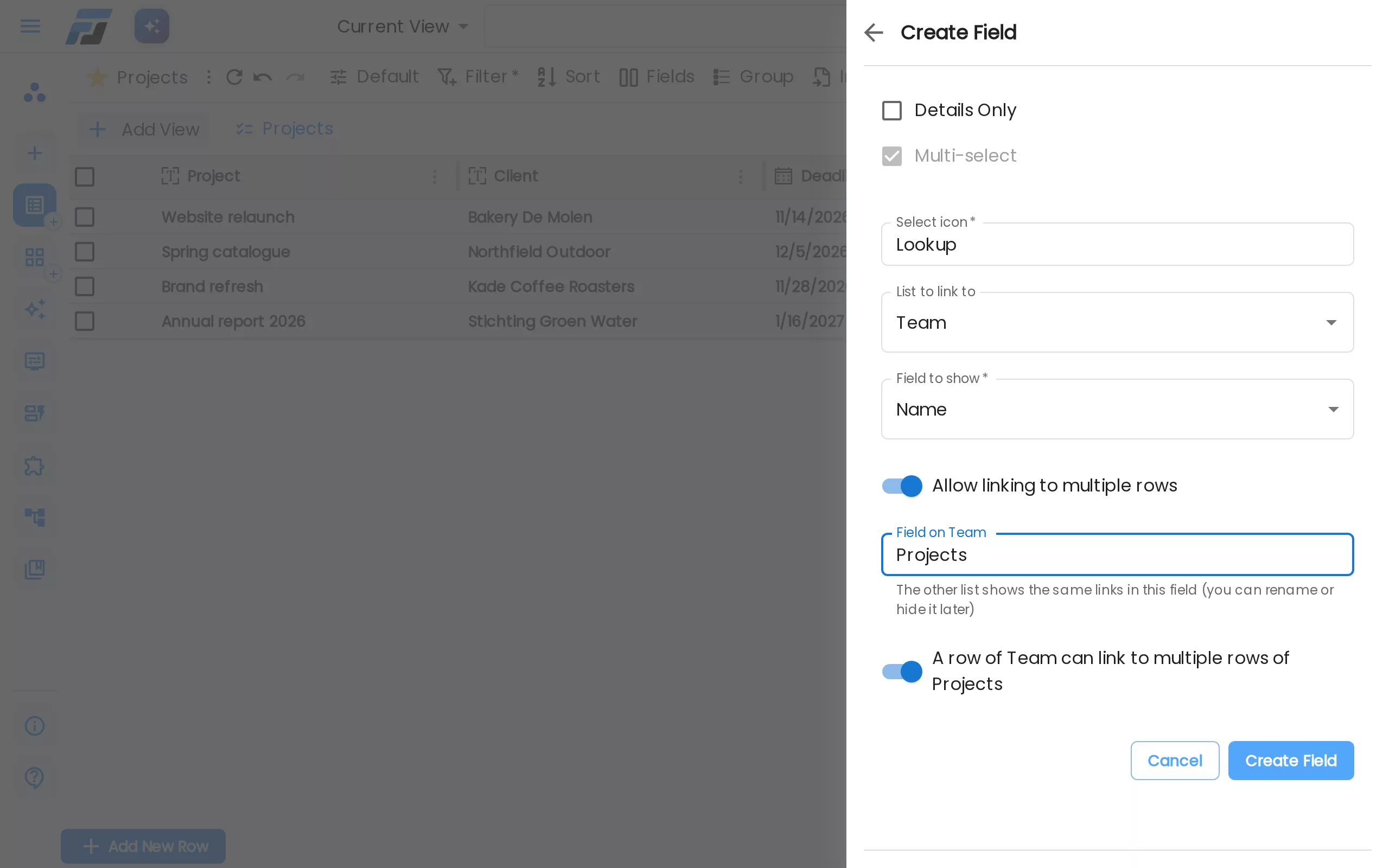1389x868 pixels.
Task: Open the sidebar sparkle AI icon
Action: (34, 309)
